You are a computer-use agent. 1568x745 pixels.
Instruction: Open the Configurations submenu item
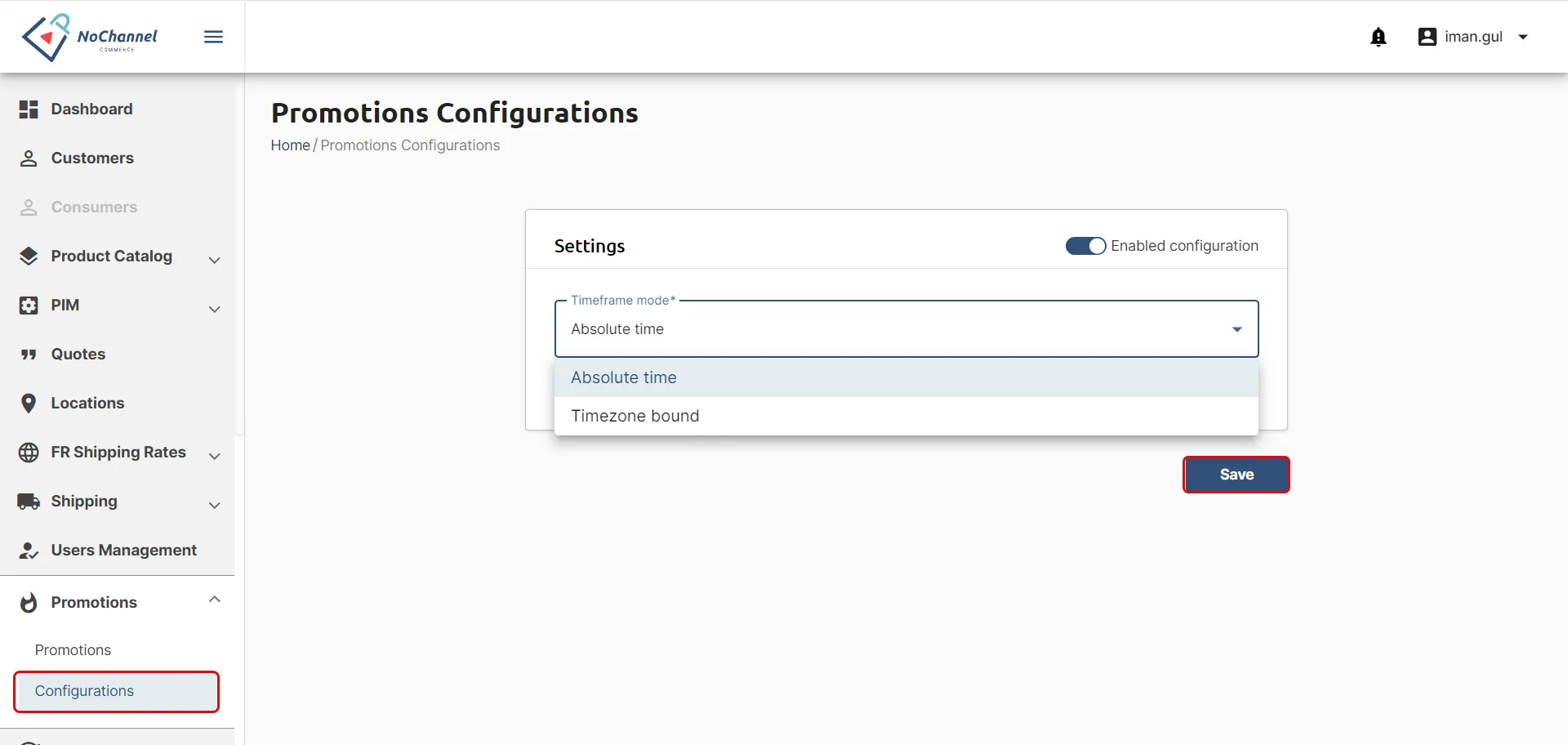117,691
